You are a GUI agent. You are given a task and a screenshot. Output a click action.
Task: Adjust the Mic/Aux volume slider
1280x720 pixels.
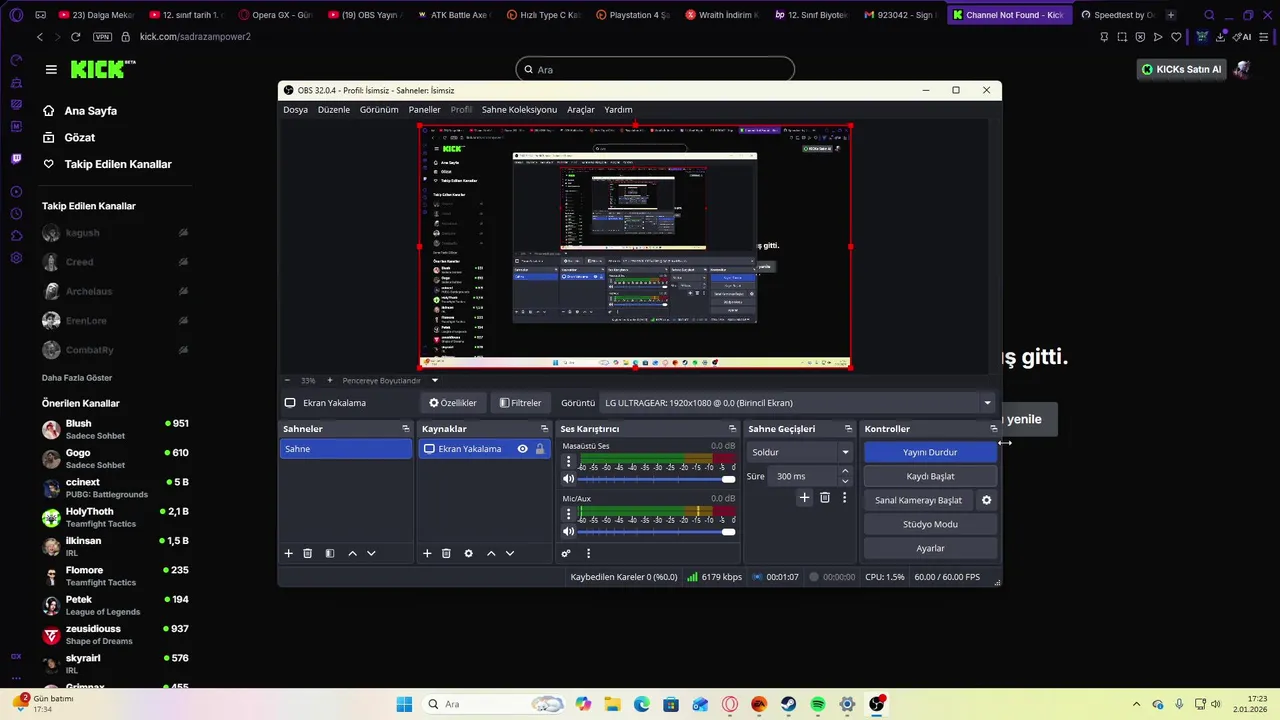pyautogui.click(x=656, y=532)
